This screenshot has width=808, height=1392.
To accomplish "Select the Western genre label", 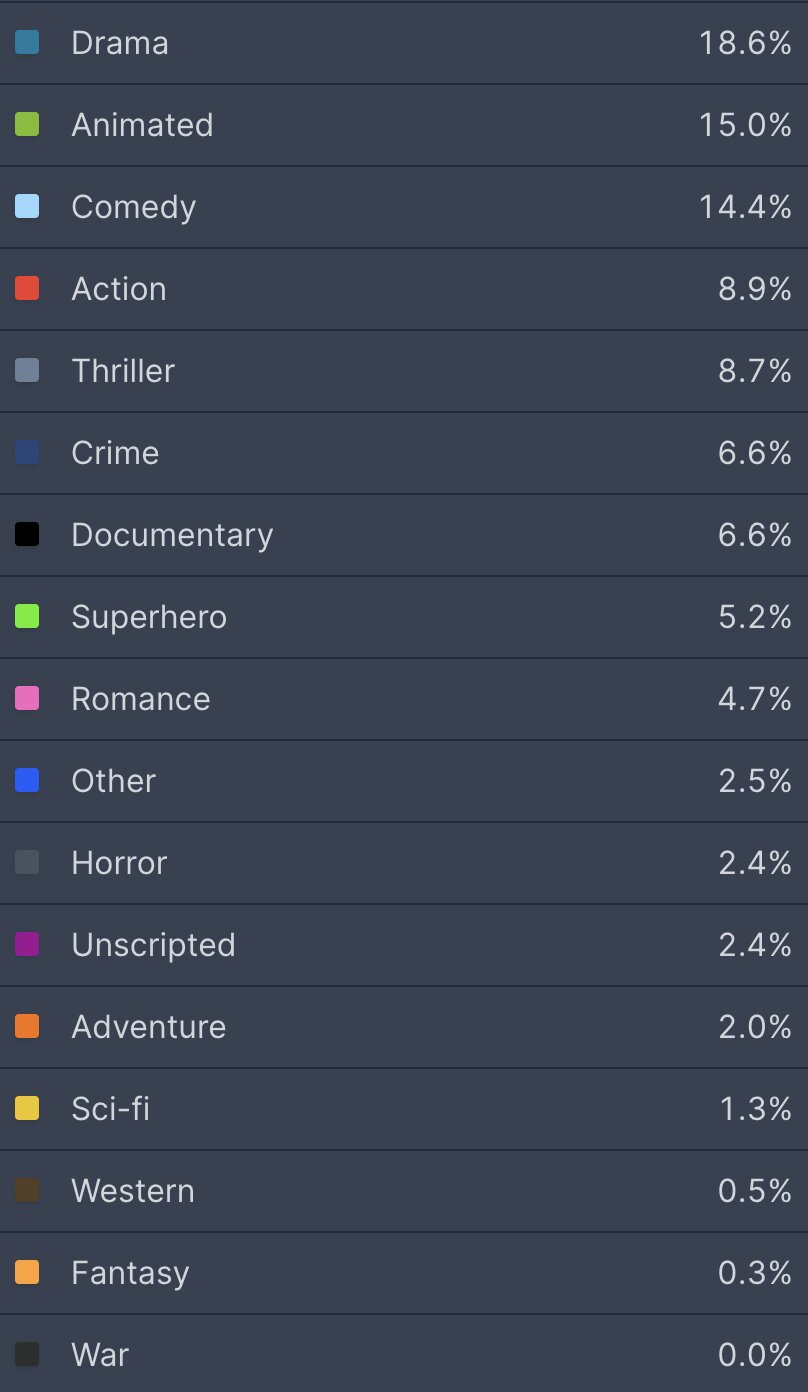I will pyautogui.click(x=133, y=1191).
